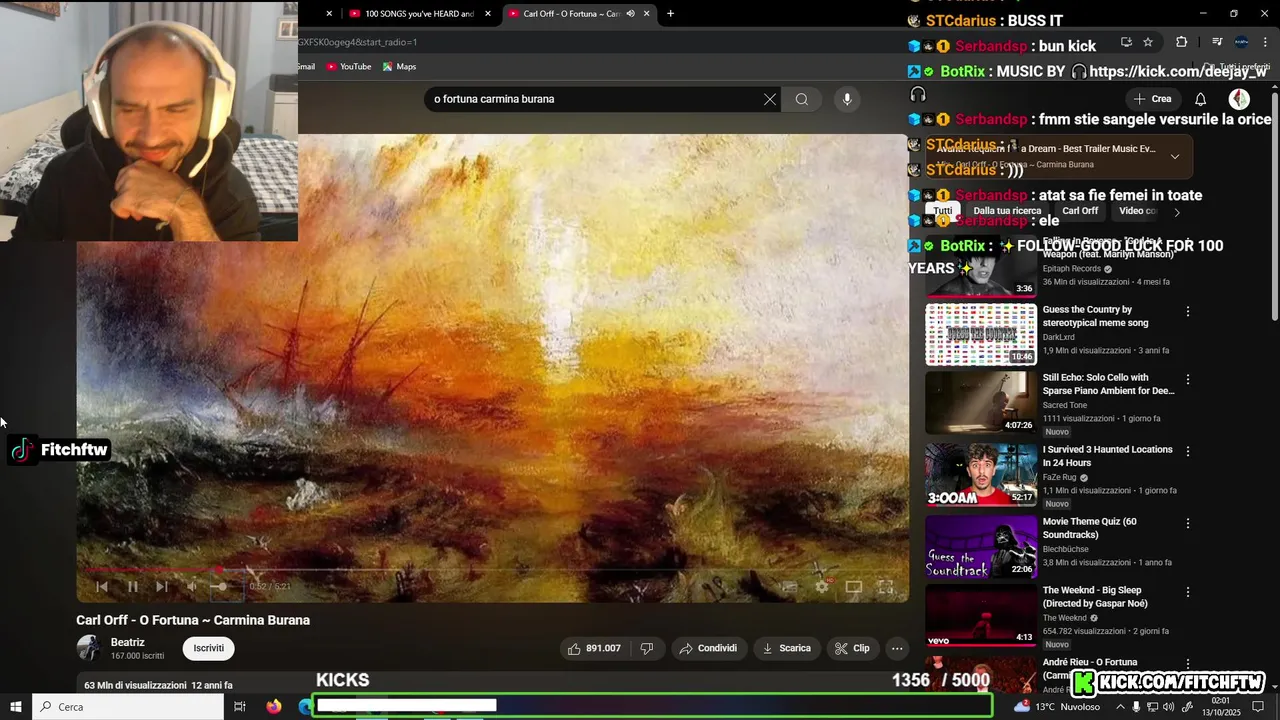The width and height of the screenshot is (1280, 720).
Task: Close the 100 SONGS browser tab
Action: point(488,14)
